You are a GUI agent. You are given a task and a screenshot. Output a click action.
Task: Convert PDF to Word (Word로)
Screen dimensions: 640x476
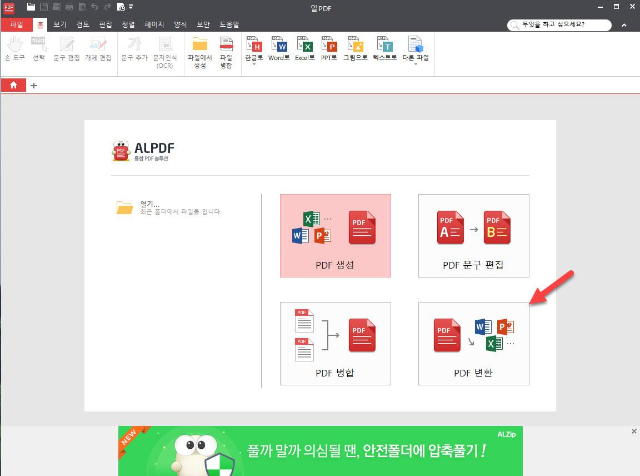[279, 49]
